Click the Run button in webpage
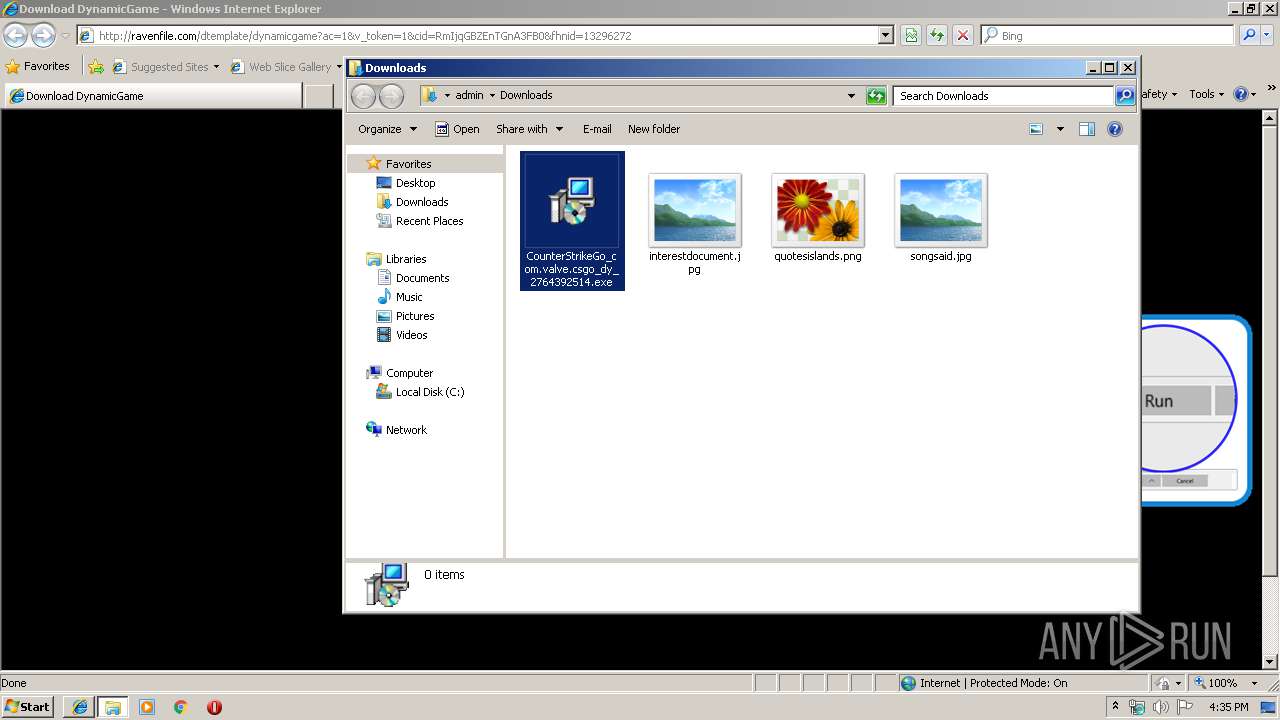The image size is (1280, 720). tap(1176, 401)
